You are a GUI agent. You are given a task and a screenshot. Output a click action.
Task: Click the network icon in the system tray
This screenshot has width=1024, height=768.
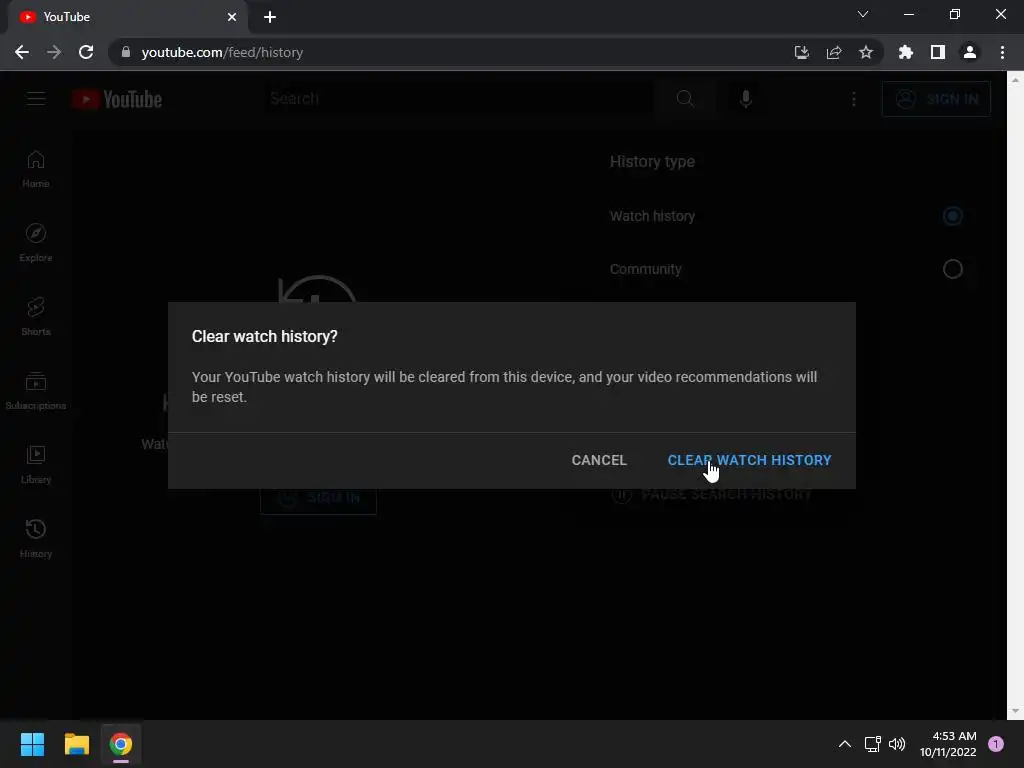872,744
